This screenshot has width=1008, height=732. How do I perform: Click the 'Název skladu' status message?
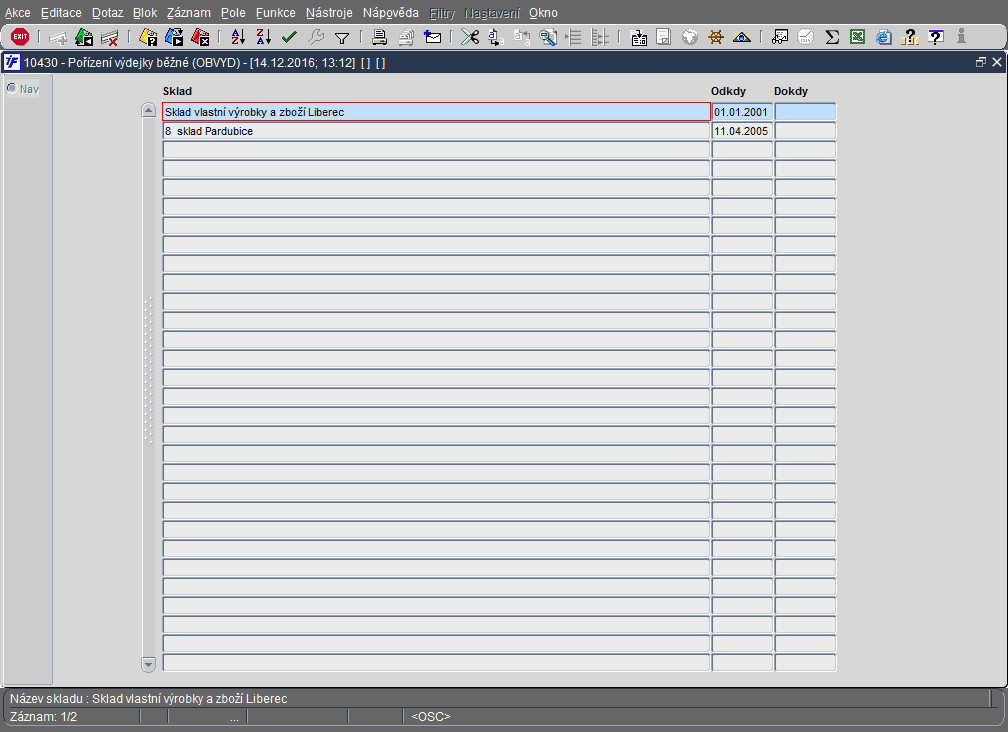click(148, 699)
